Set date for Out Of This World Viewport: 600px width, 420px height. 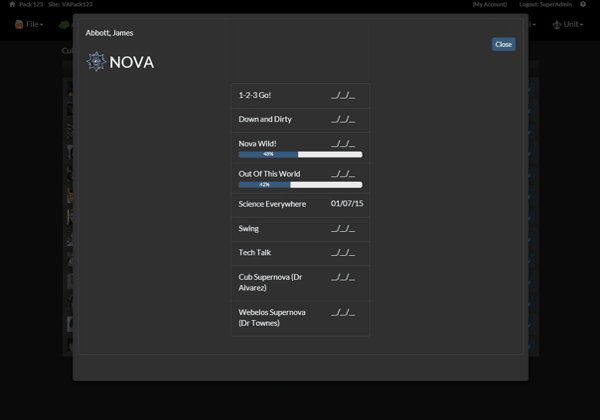[x=343, y=174]
